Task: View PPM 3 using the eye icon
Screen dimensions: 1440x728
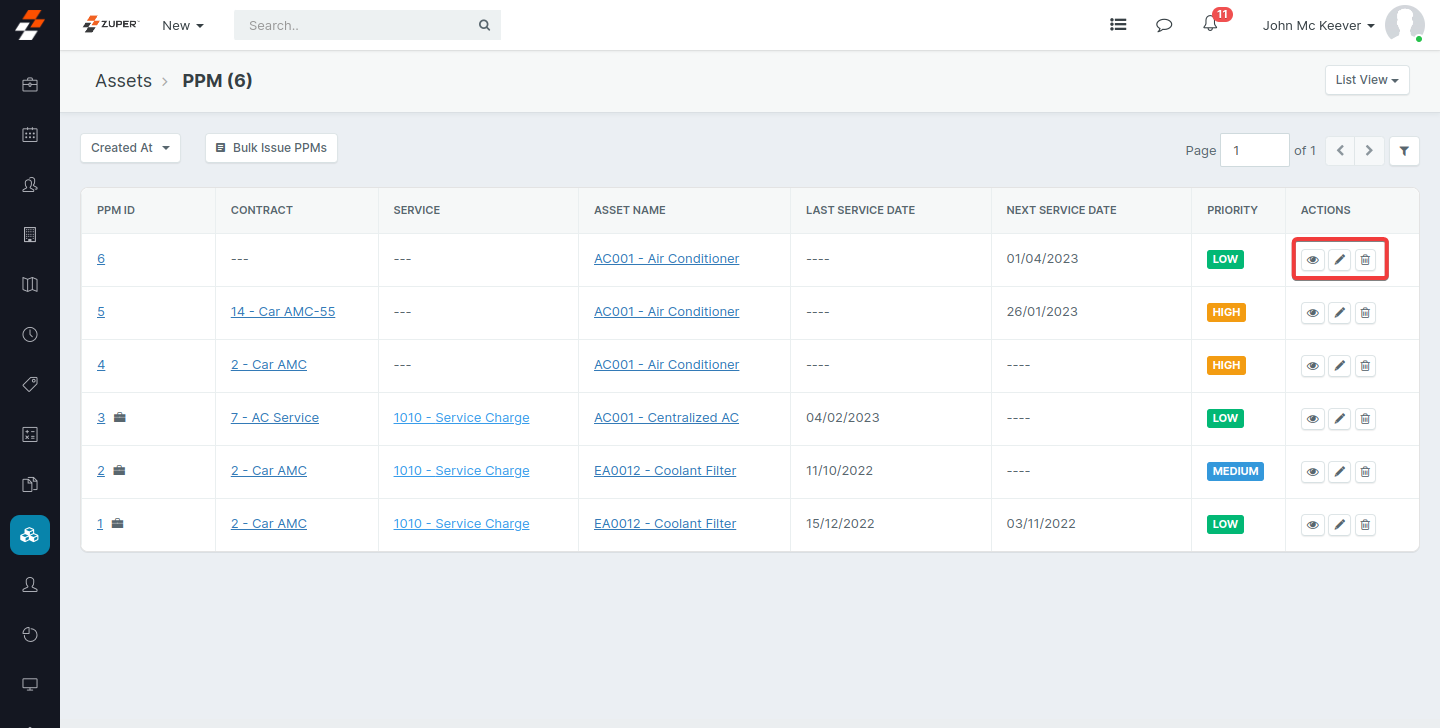Action: [x=1312, y=419]
